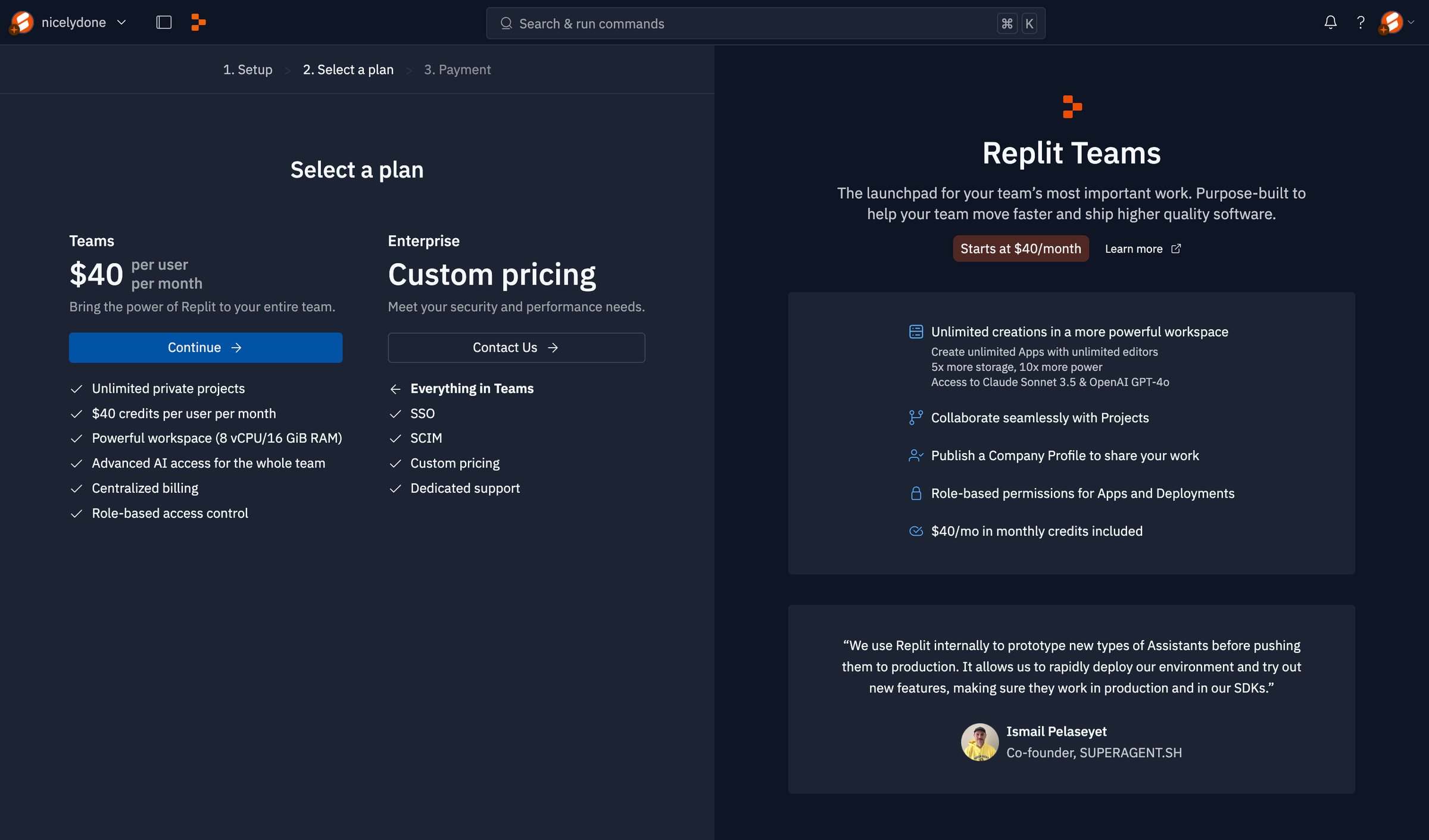1429x840 pixels.
Task: Click the K shortcut key badge
Action: (x=1029, y=23)
